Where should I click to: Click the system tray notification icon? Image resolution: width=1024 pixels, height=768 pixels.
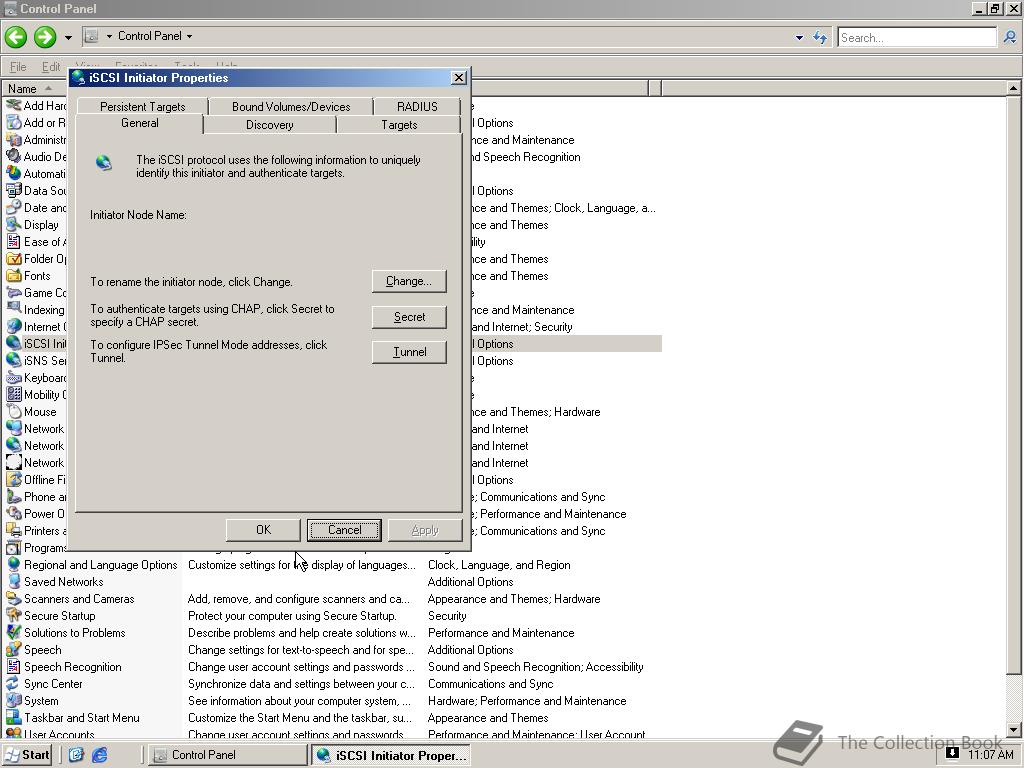pyautogui.click(x=952, y=753)
